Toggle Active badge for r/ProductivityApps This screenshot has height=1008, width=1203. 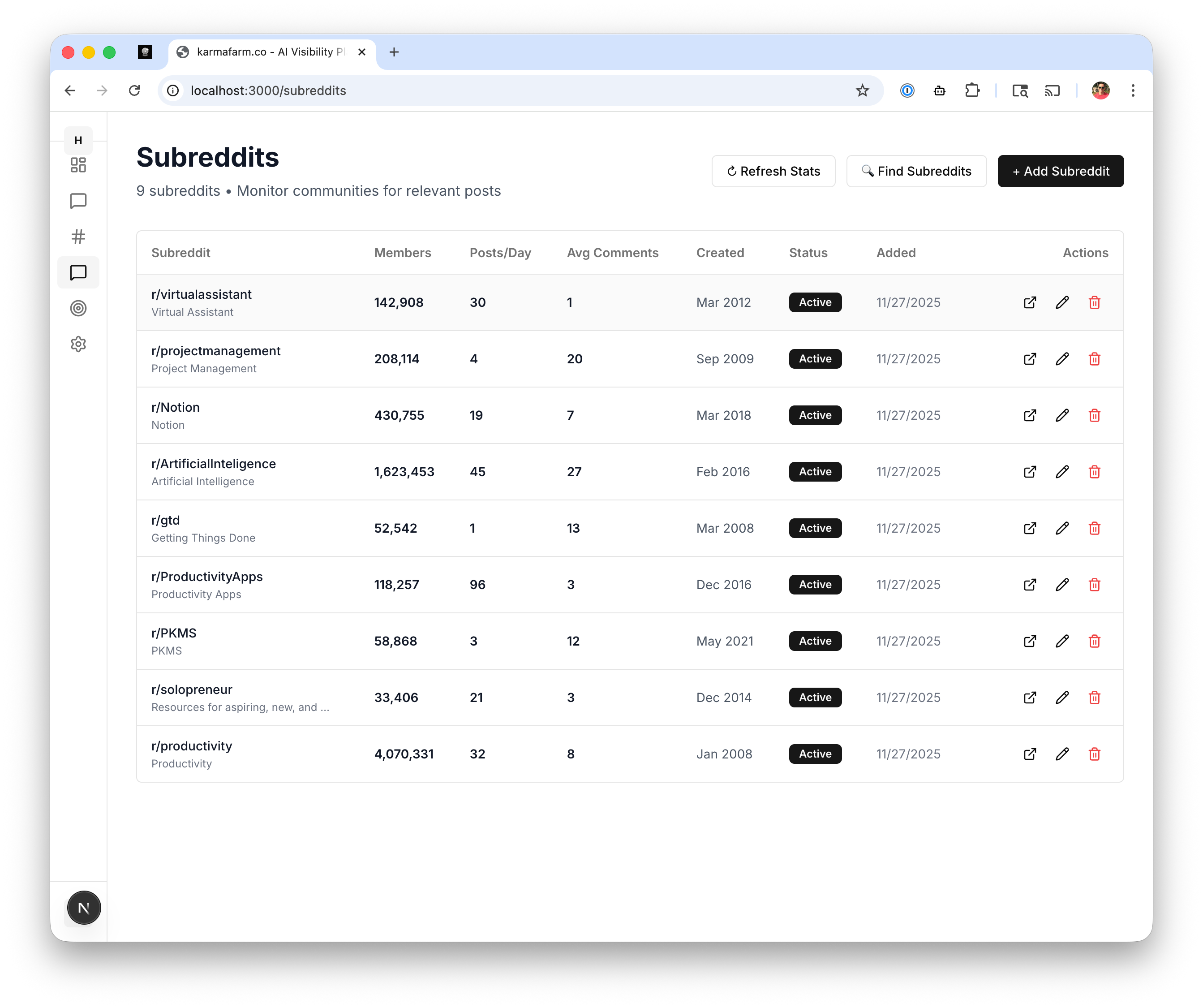tap(815, 585)
